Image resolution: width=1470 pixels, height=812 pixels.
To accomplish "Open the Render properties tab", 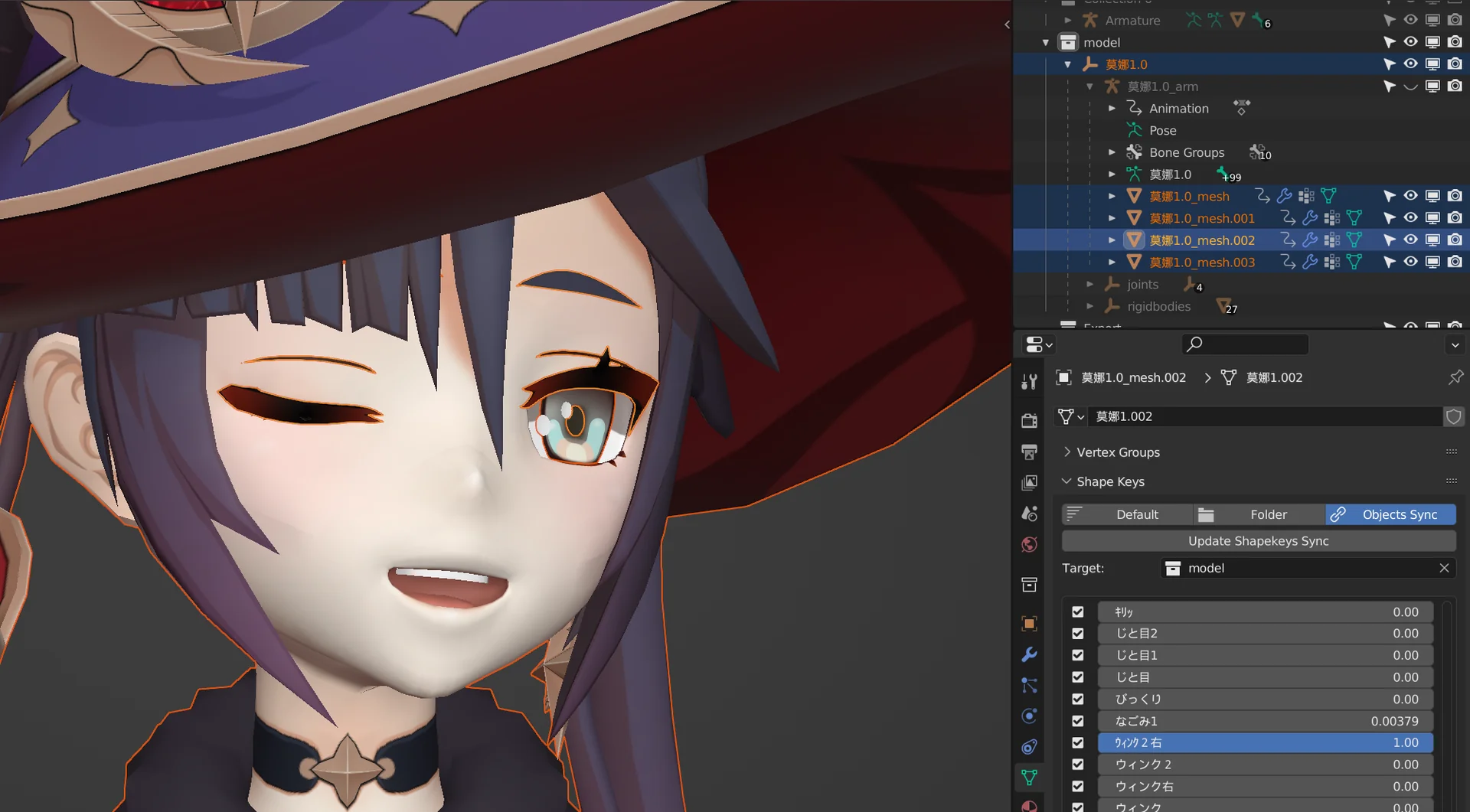I will (1029, 420).
